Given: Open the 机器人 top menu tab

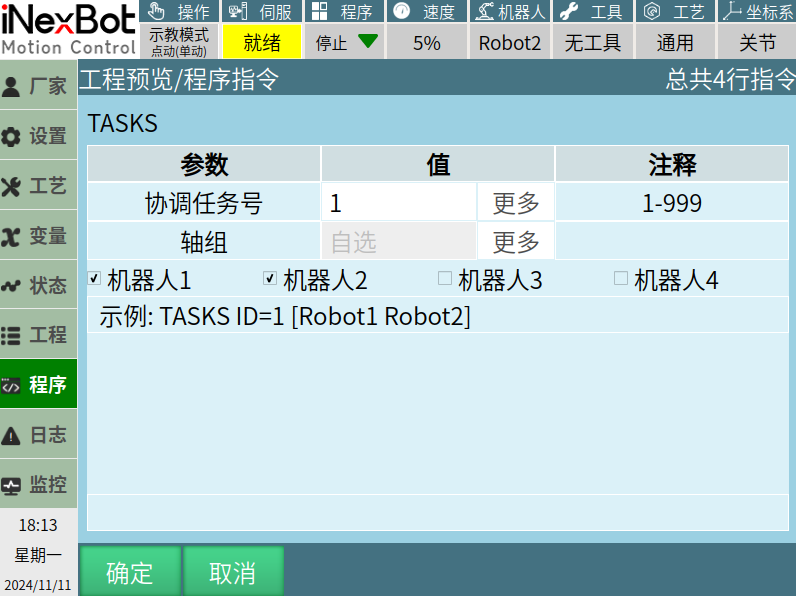Looking at the screenshot, I should (508, 12).
